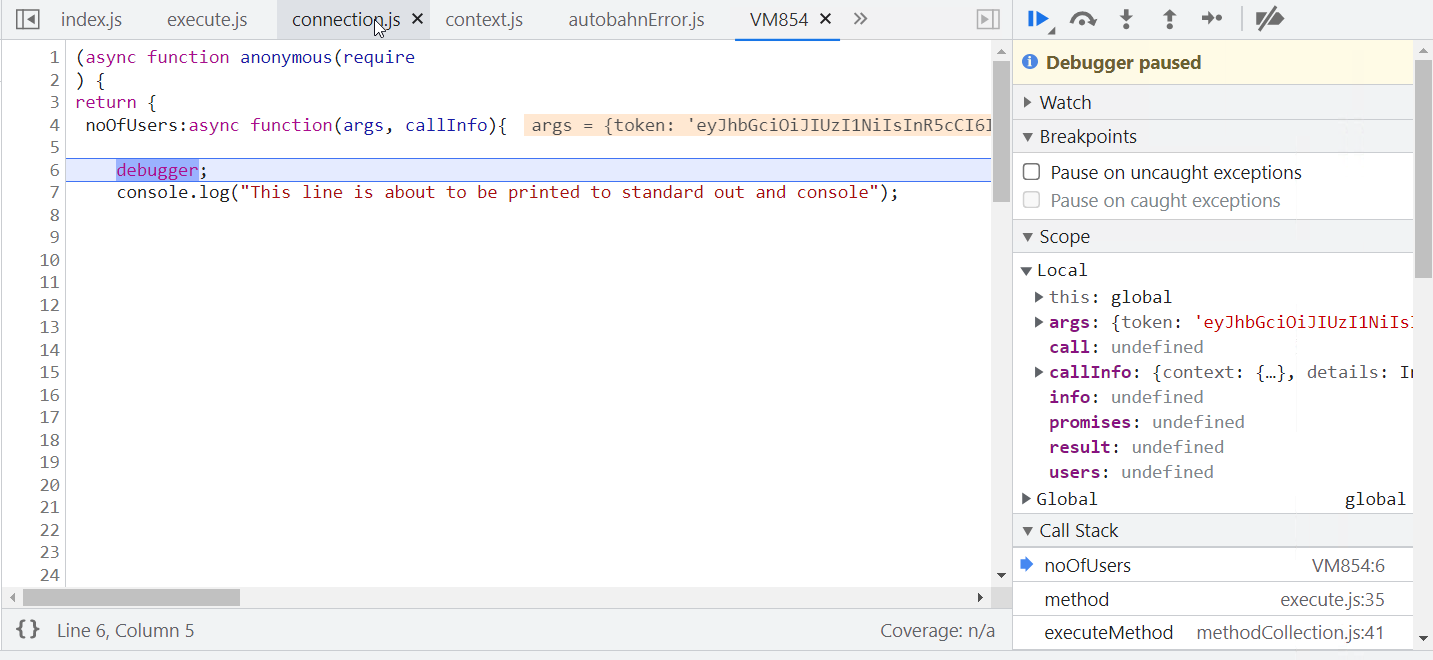Click the editor scroll down arrow
This screenshot has width=1433, height=660.
click(x=1002, y=575)
